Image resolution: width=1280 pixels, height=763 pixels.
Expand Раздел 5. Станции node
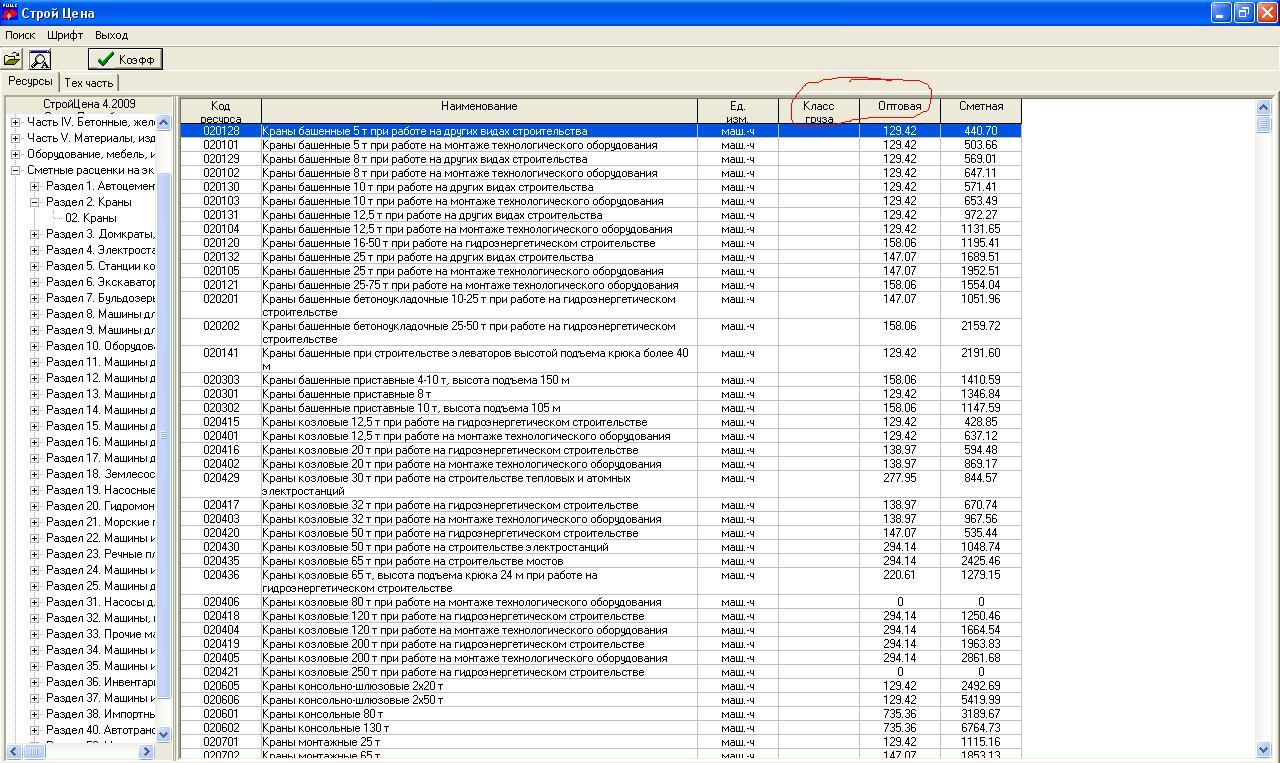coord(34,266)
